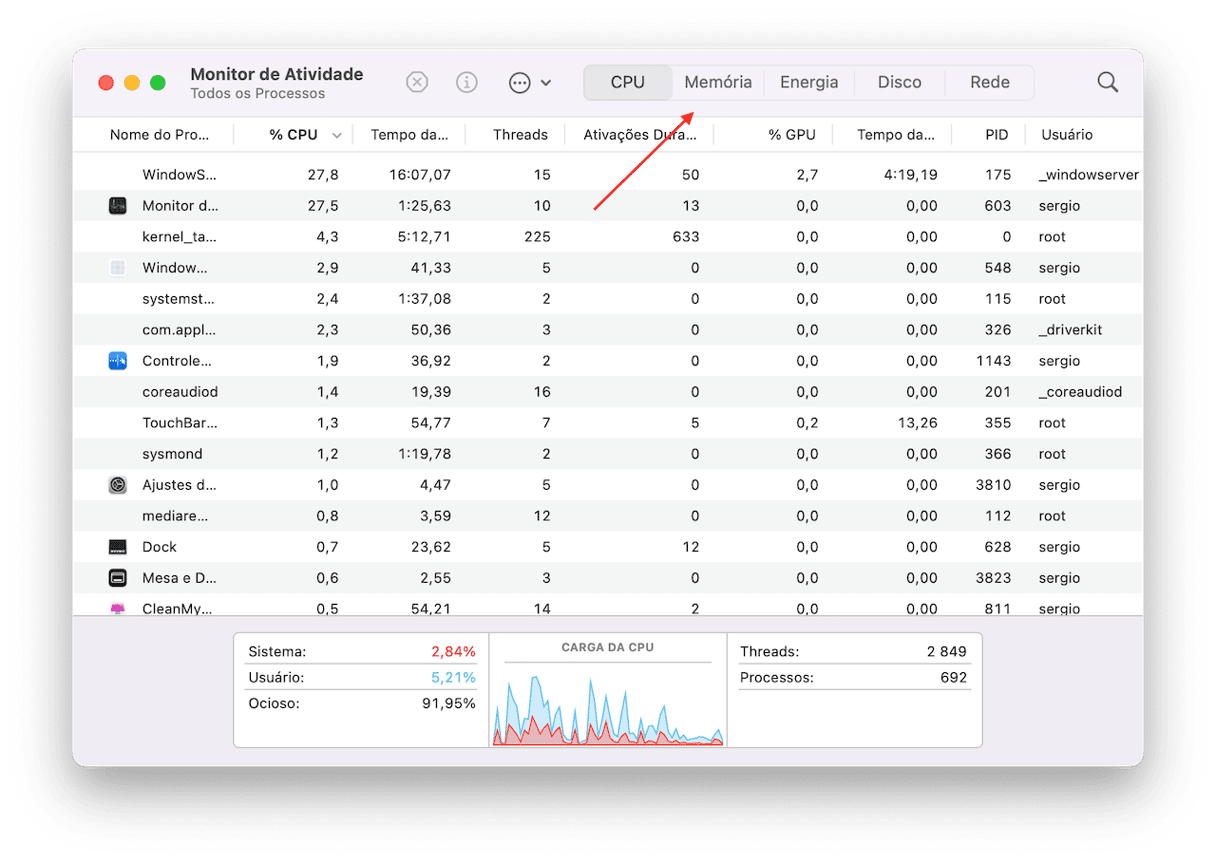Sort by the Usuário column header

click(1067, 135)
